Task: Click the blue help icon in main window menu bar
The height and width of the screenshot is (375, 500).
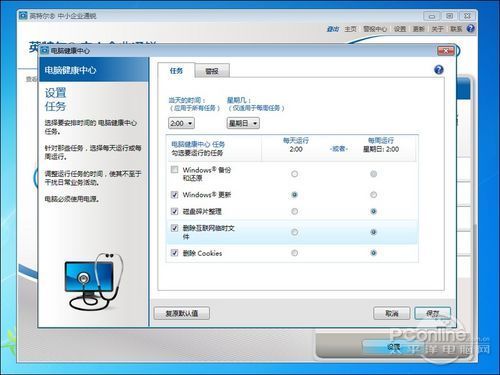Action: (x=470, y=29)
